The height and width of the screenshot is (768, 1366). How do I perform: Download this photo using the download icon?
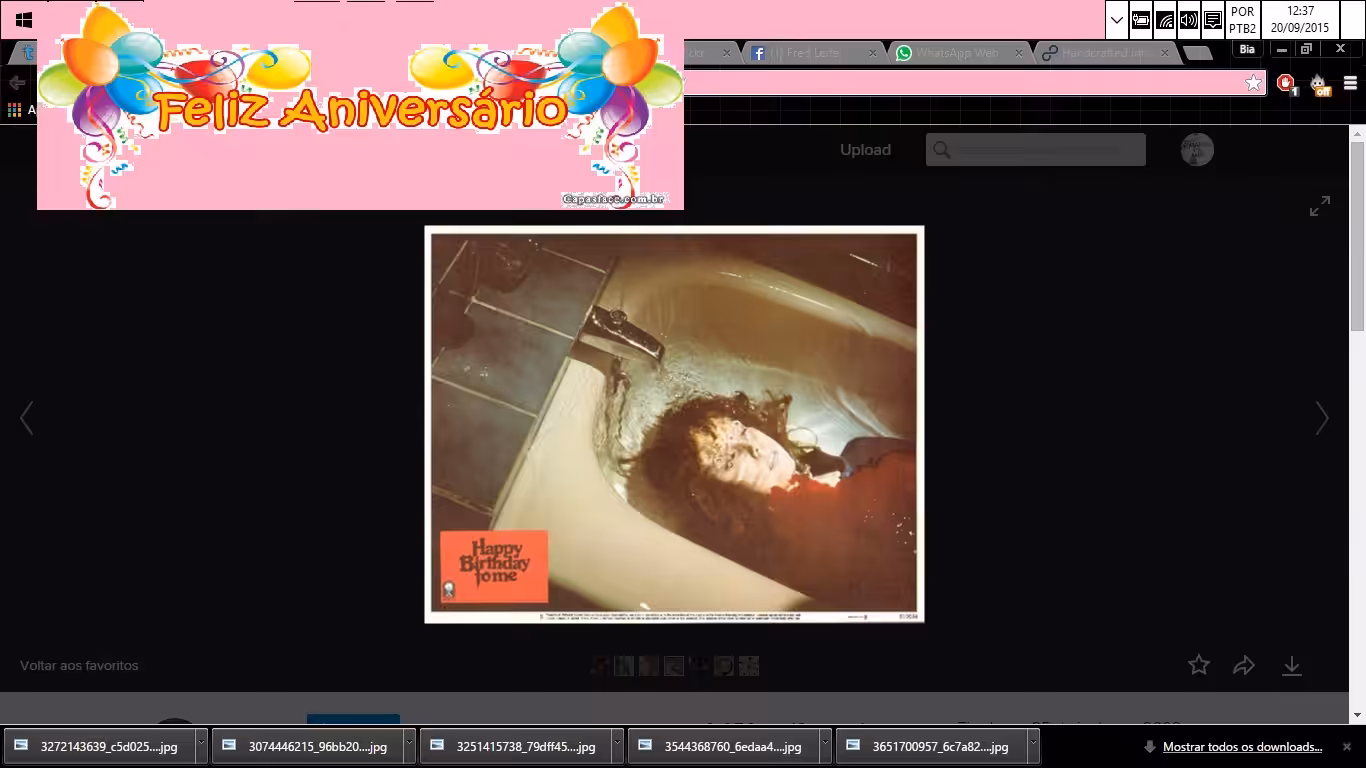pyautogui.click(x=1292, y=666)
